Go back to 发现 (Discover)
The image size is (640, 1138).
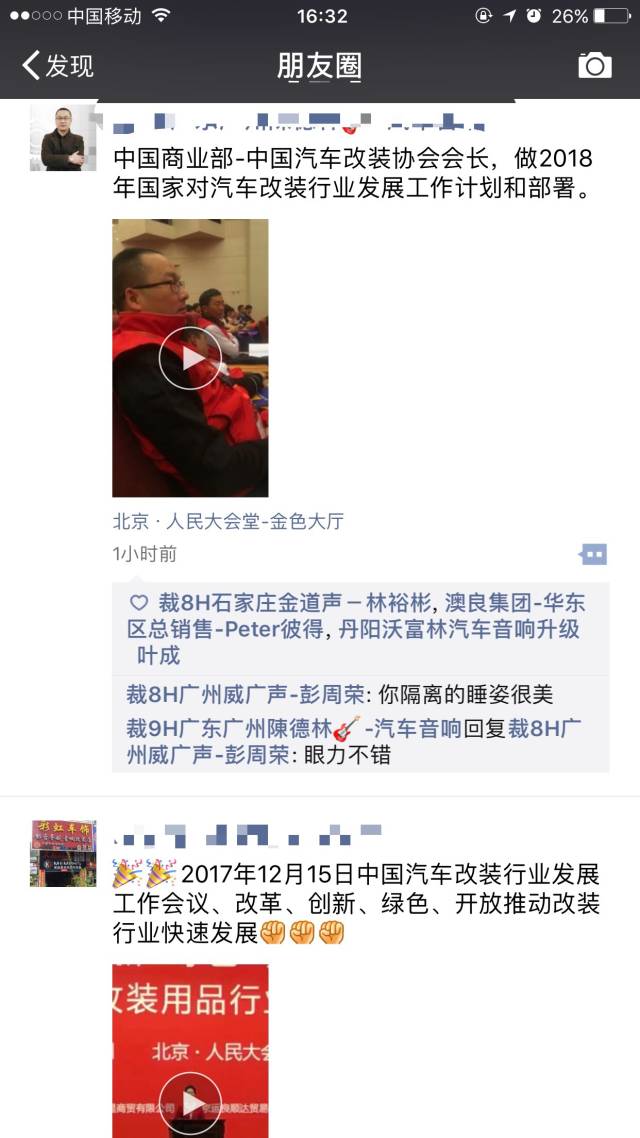(x=57, y=65)
